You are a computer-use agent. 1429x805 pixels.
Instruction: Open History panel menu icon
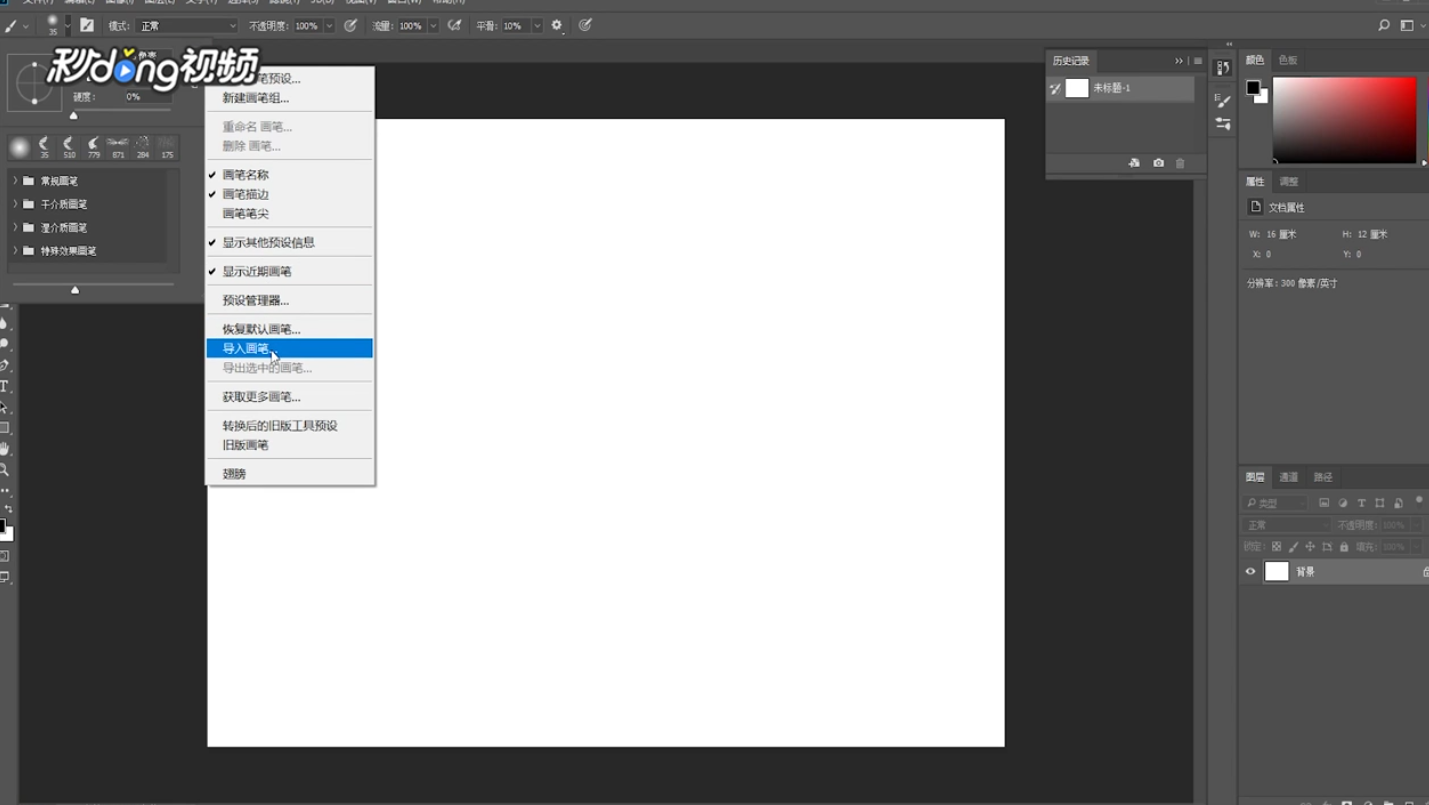click(1198, 61)
